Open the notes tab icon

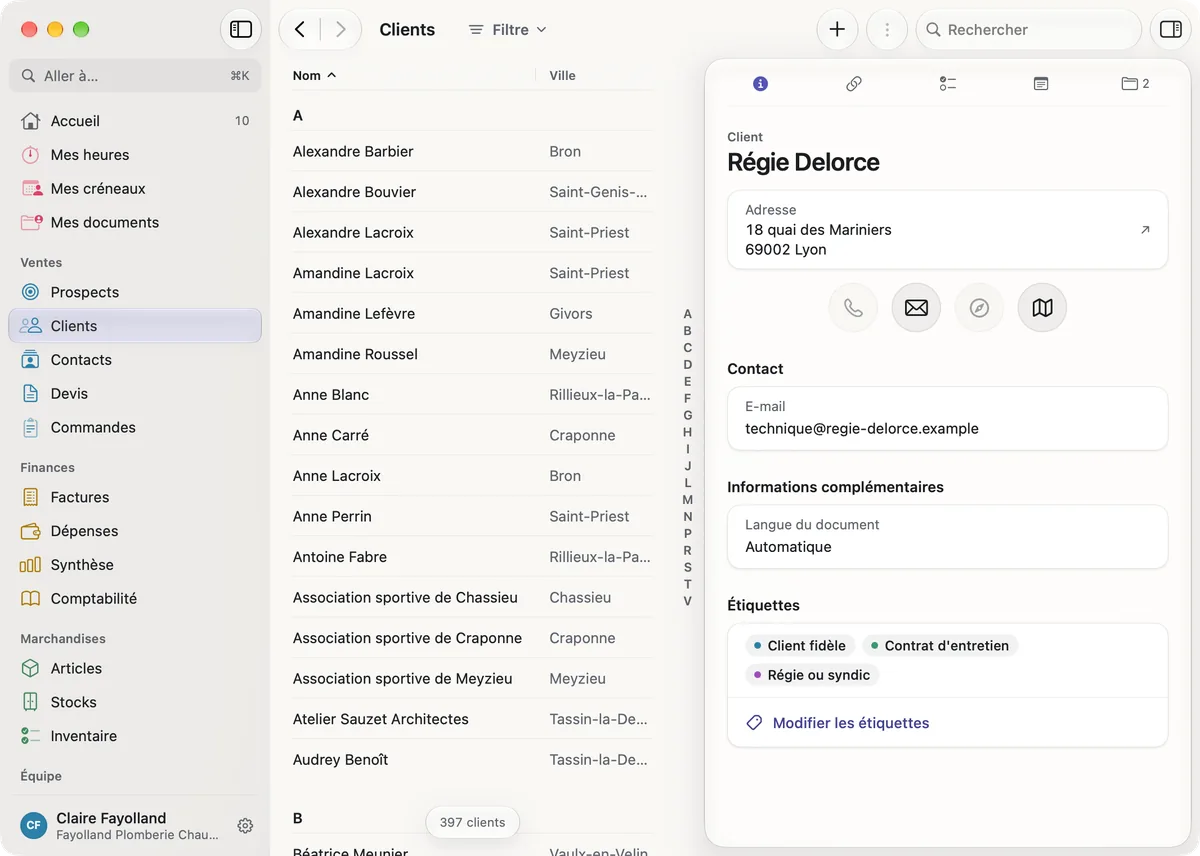(1041, 84)
